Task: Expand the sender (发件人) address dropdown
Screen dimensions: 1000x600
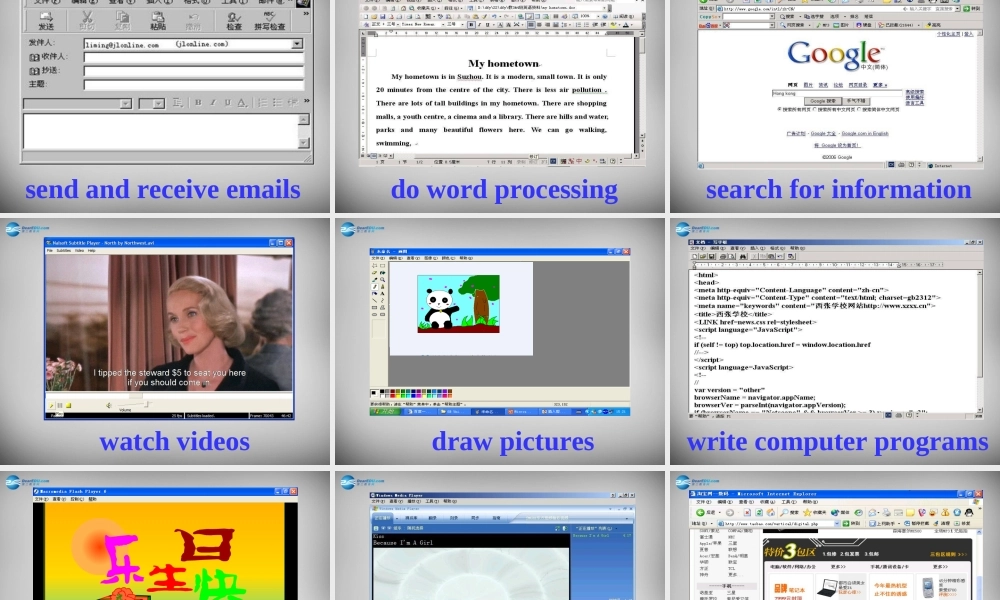Action: (297, 44)
